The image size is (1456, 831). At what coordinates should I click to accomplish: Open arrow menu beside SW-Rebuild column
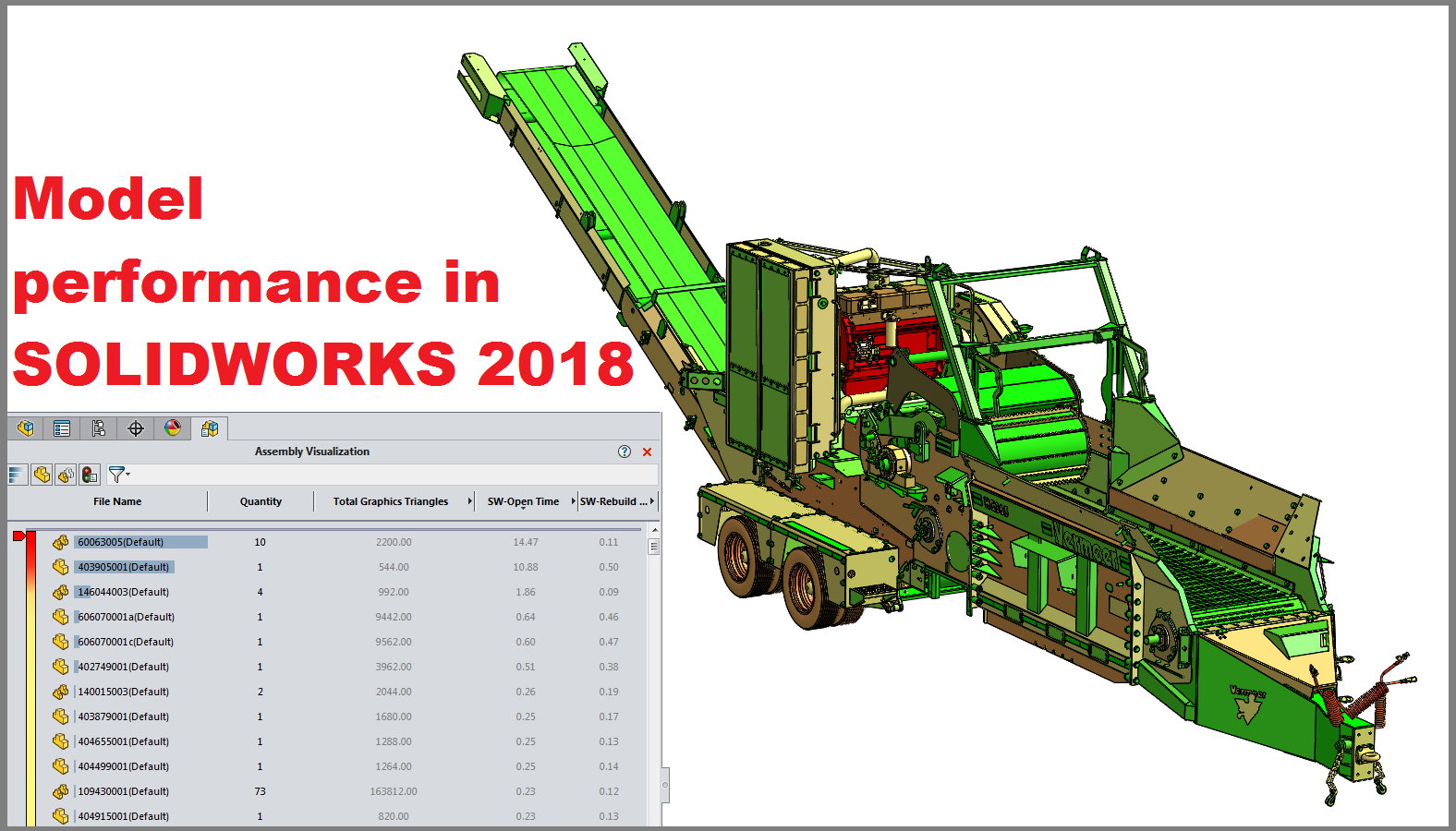tap(652, 501)
